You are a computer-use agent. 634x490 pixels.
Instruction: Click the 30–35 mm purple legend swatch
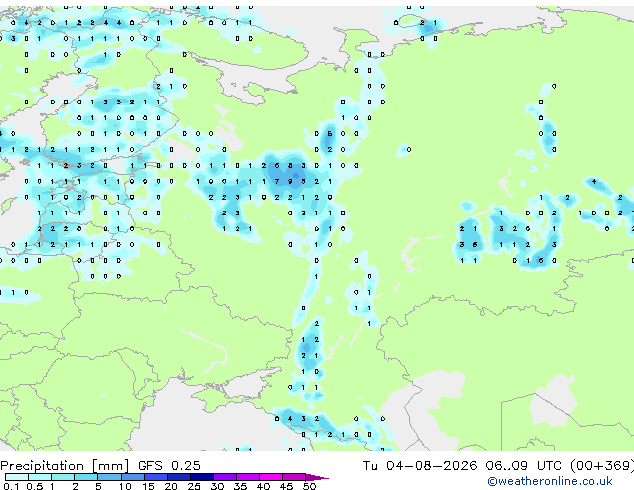(x=225, y=477)
